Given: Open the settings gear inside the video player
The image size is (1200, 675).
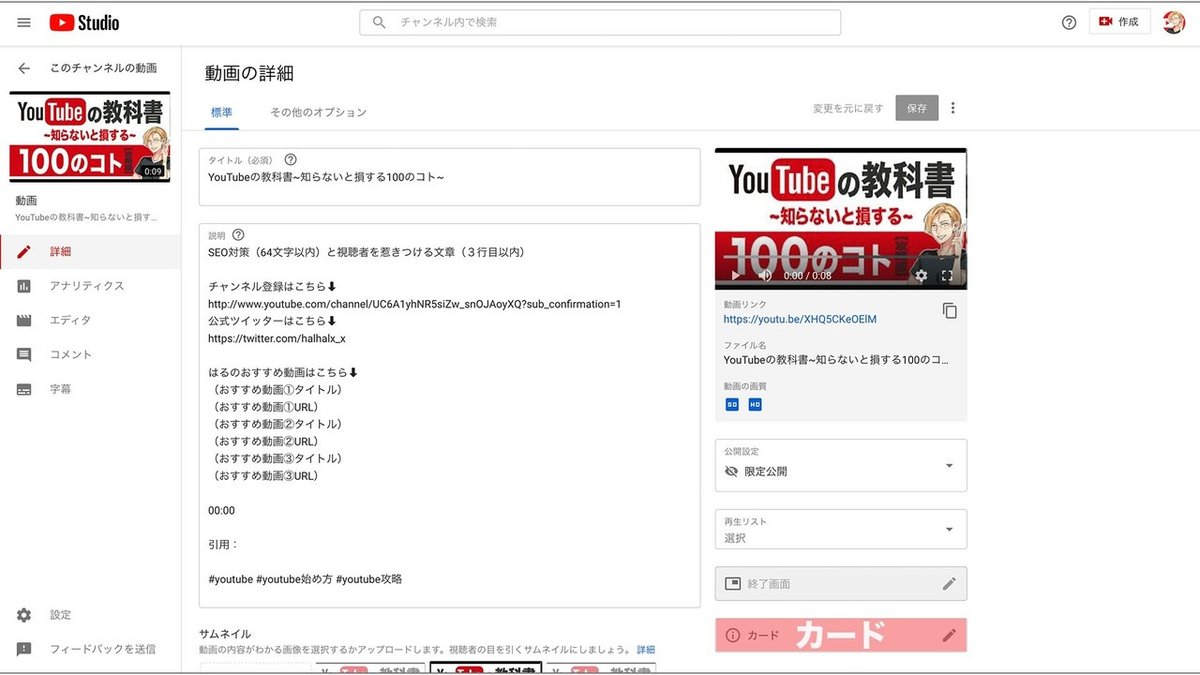Looking at the screenshot, I should tap(920, 276).
